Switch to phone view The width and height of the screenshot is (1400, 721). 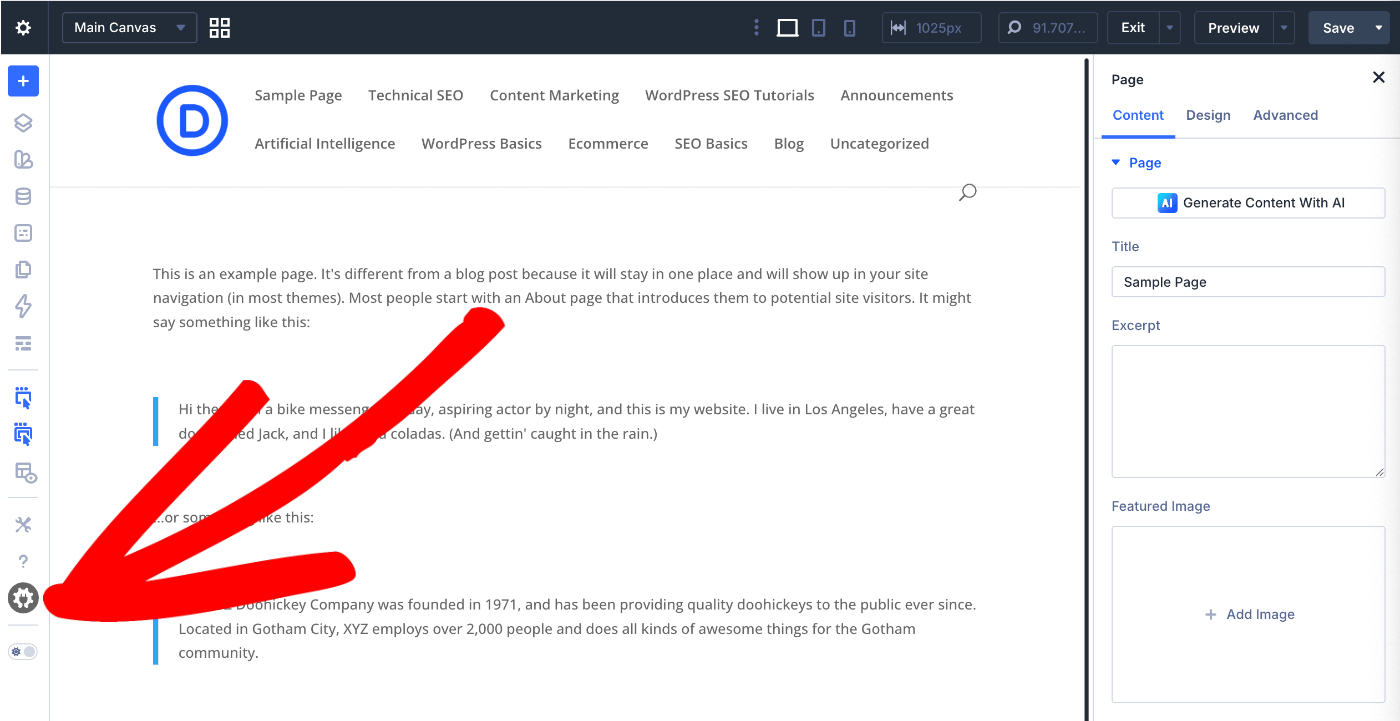tap(849, 28)
